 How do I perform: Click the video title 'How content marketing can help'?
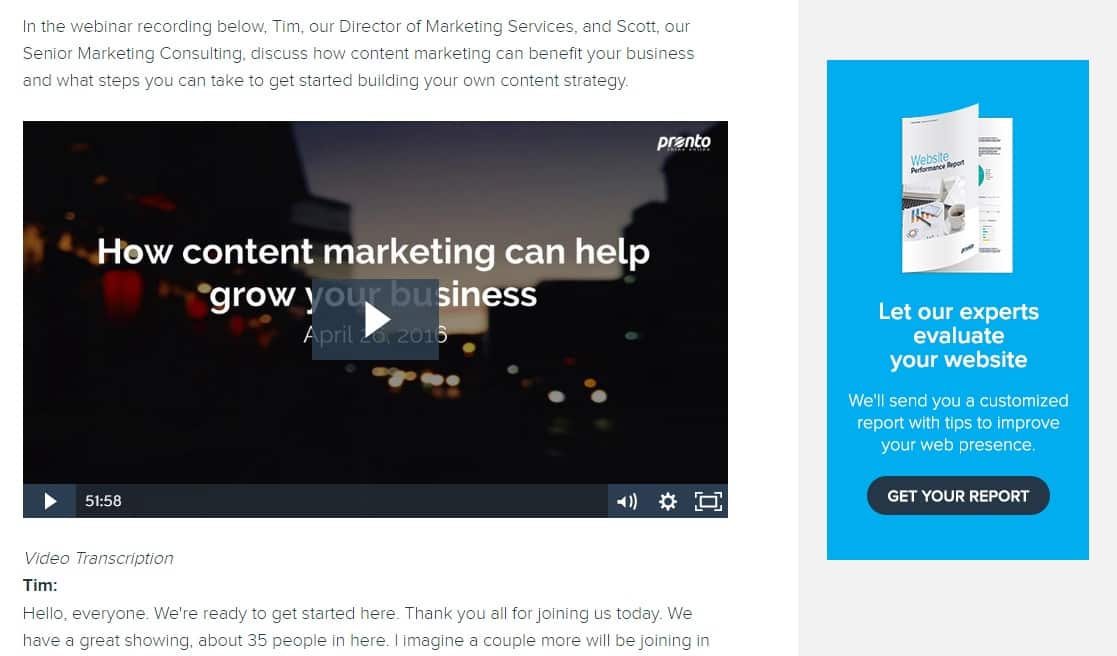pos(373,252)
